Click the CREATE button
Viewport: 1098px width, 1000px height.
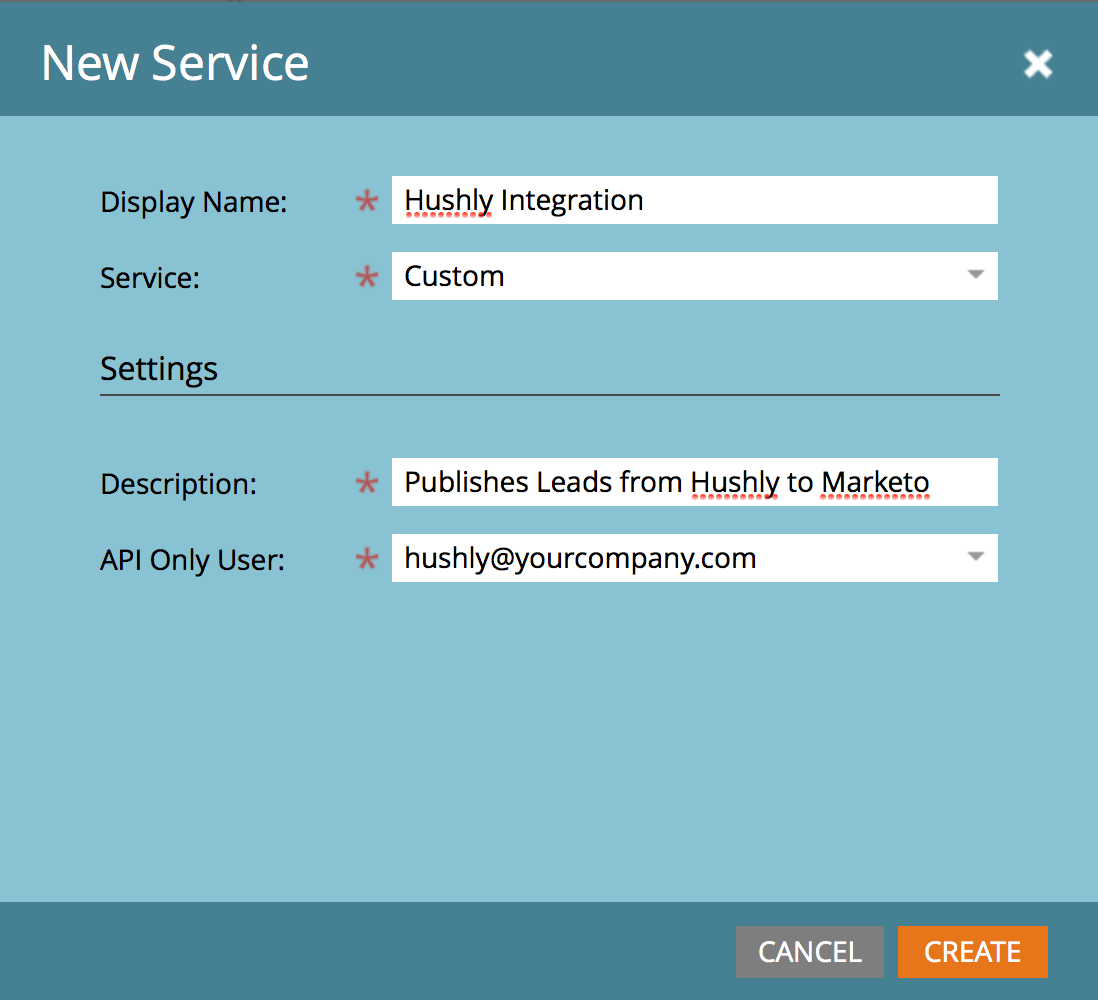pyautogui.click(x=973, y=952)
